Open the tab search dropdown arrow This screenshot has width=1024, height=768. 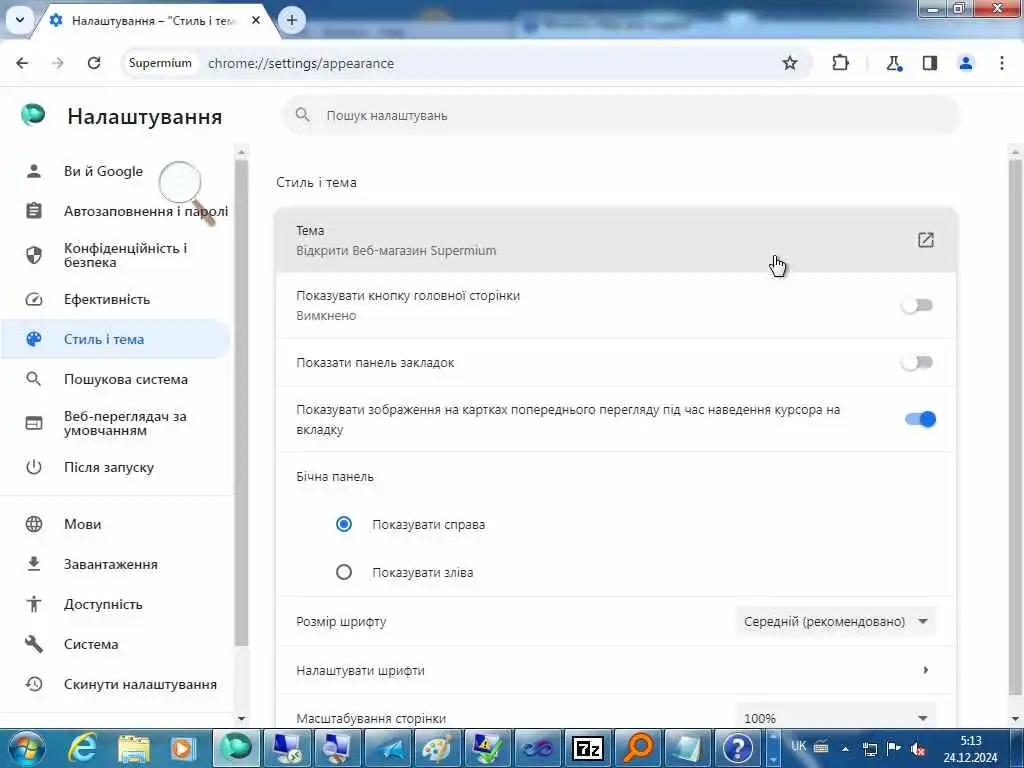point(20,20)
